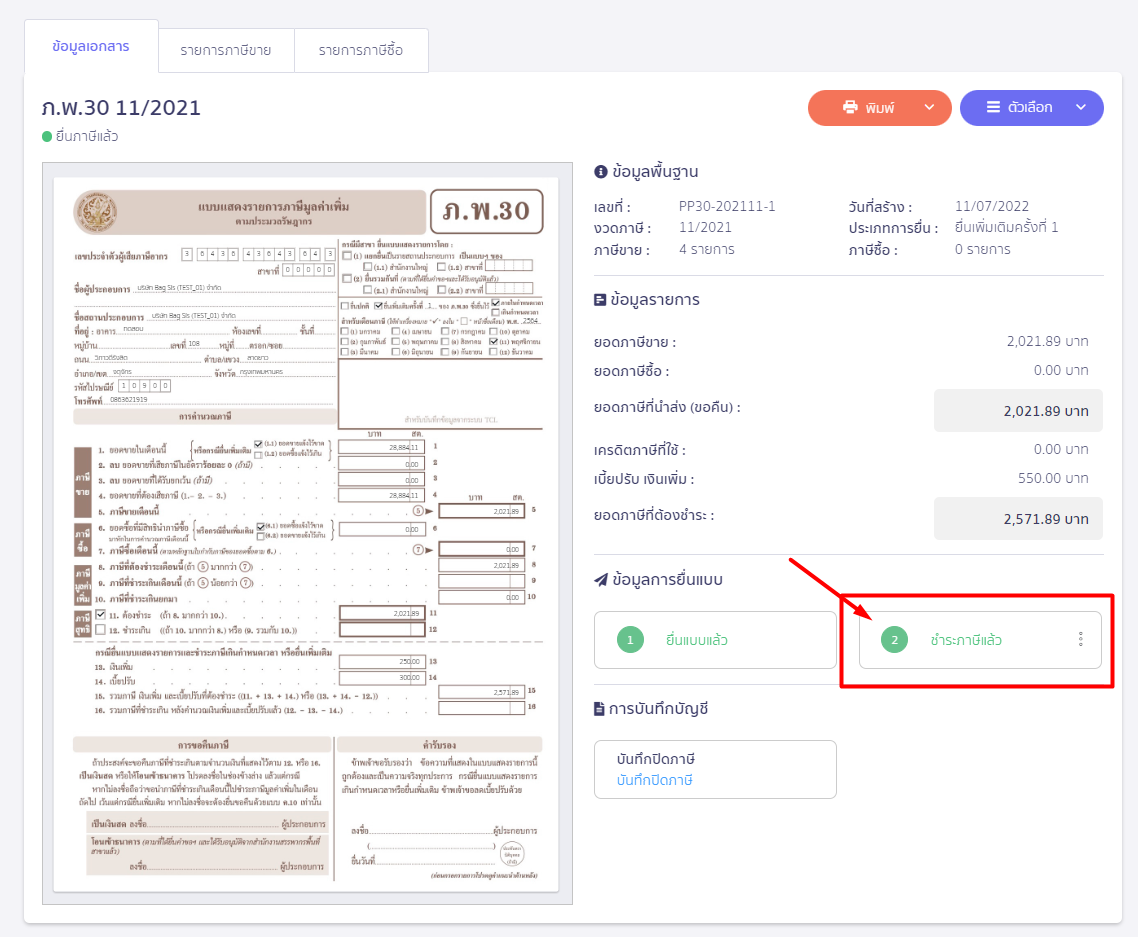Viewport: 1138px width, 937px height.
Task: Click the list icon beside ข้อมูลรายการ heading
Action: 600,299
